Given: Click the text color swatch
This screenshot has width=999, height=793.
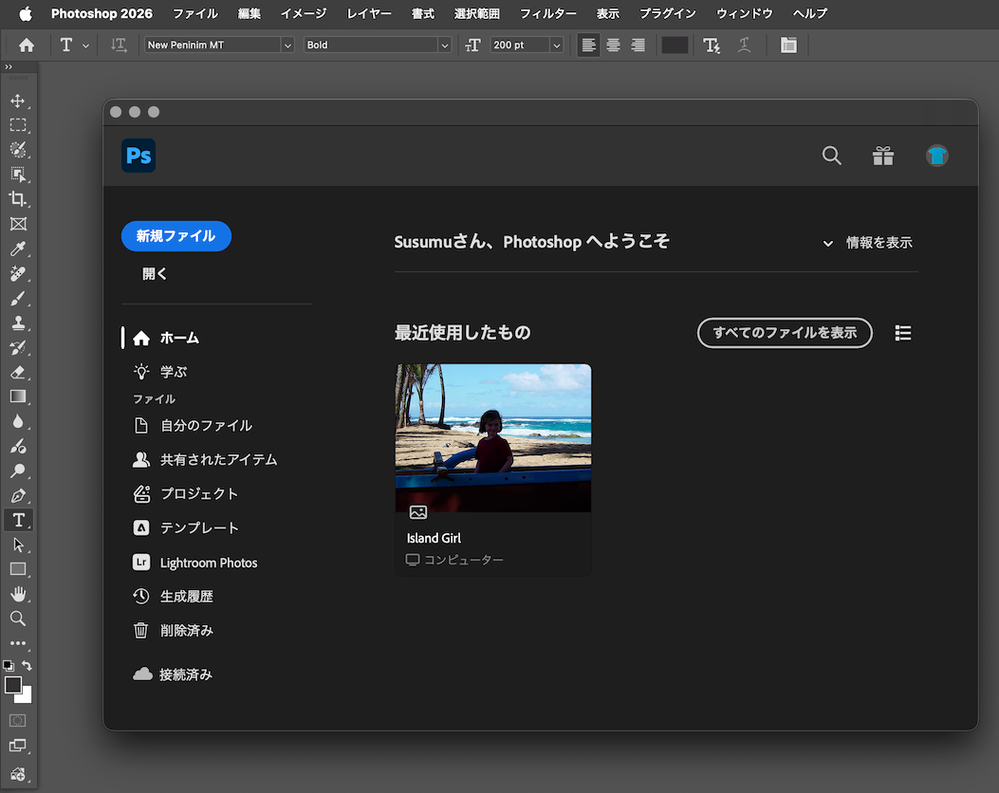Looking at the screenshot, I should click(x=673, y=45).
